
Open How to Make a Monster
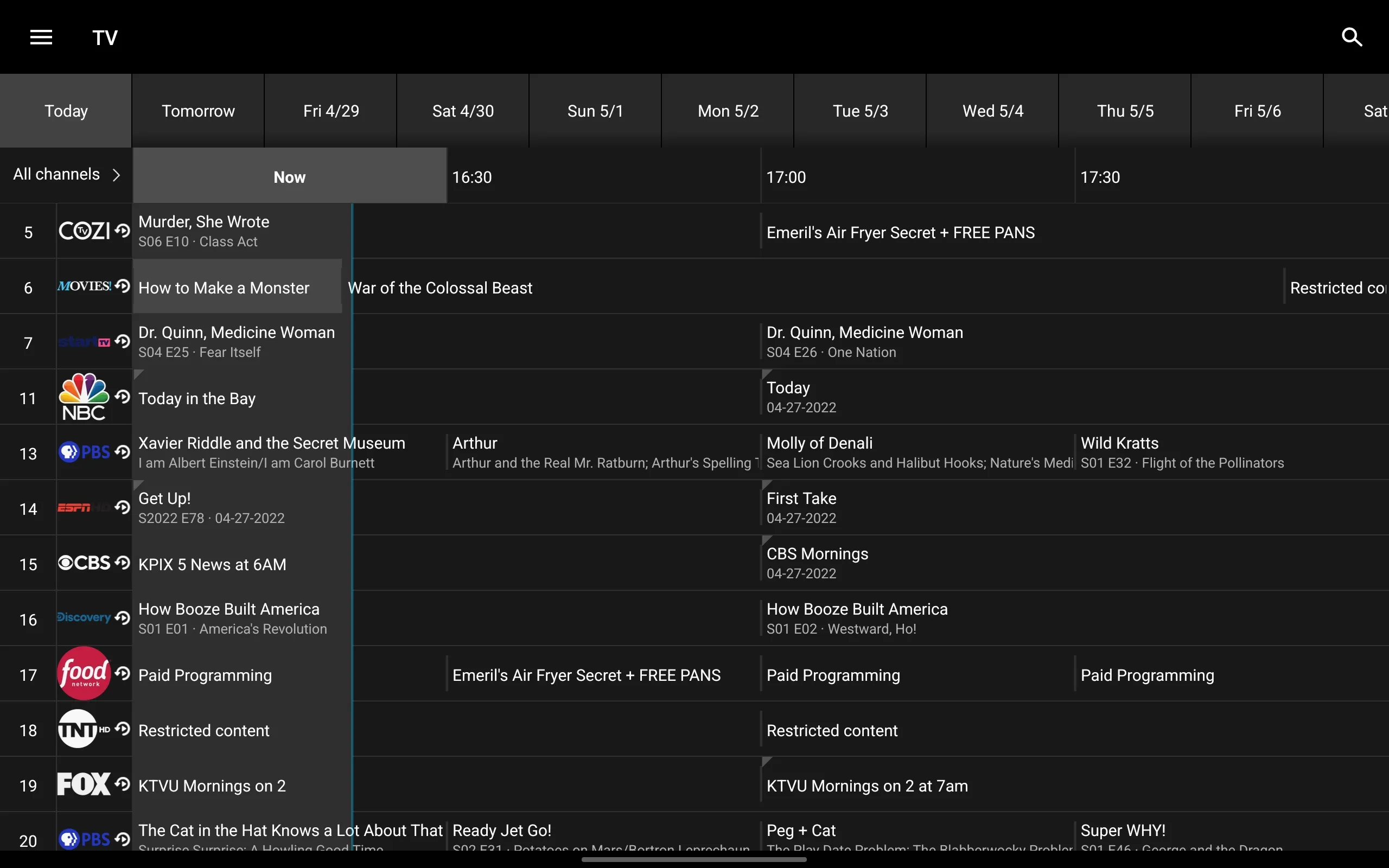[x=238, y=286]
